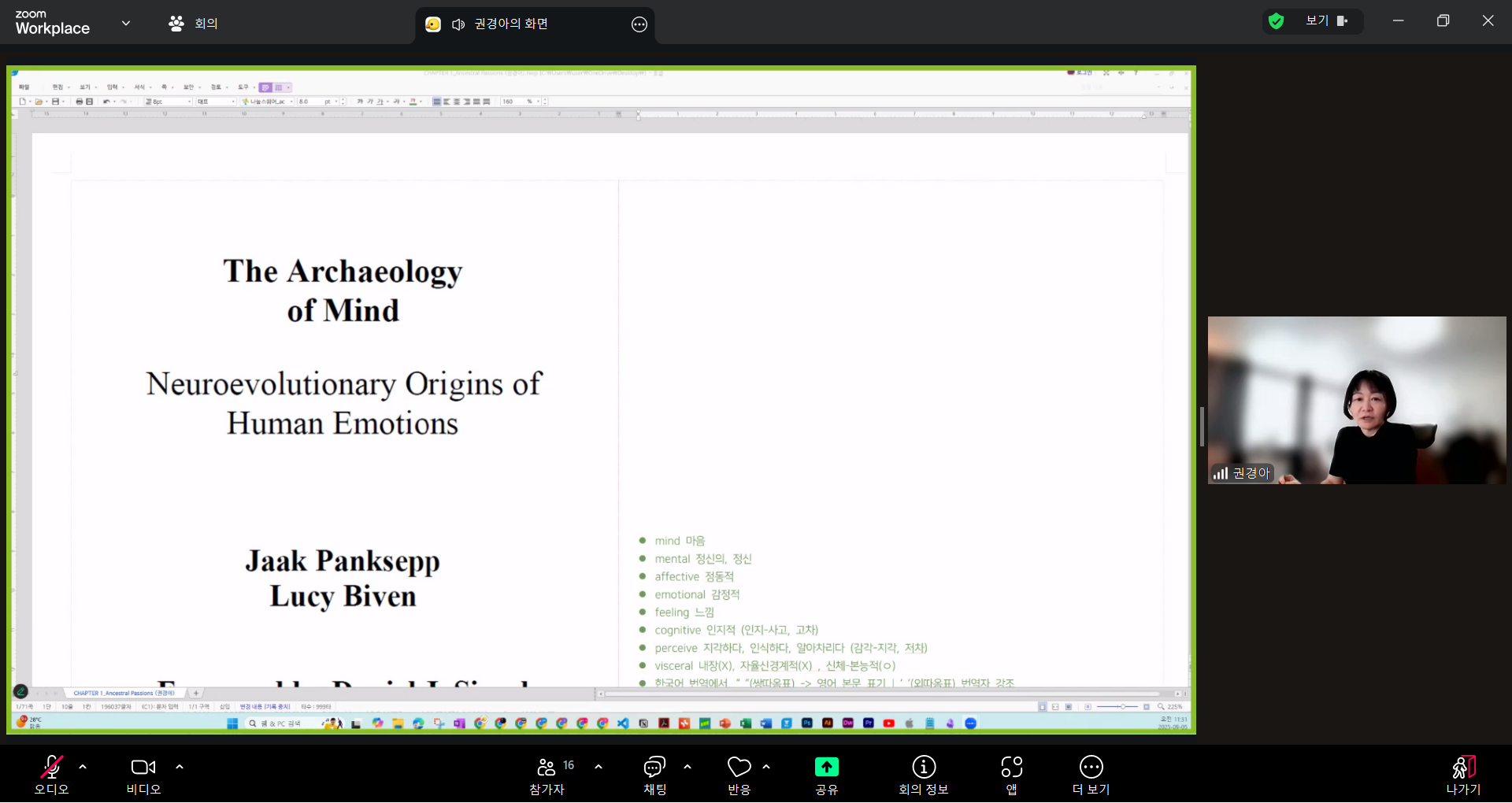Open 입력 menu in shared Hangul window
1512x803 pixels.
112,87
